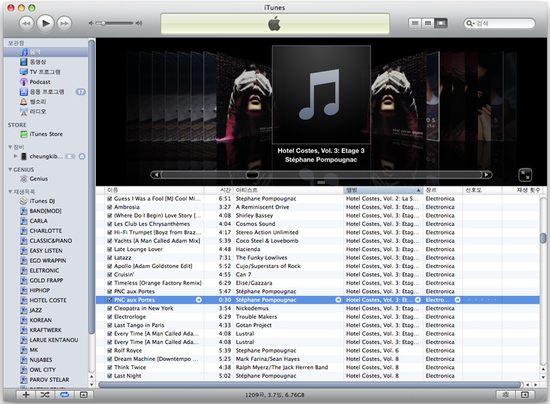Open the BAND(MOD) playlist

pyautogui.click(x=46, y=211)
